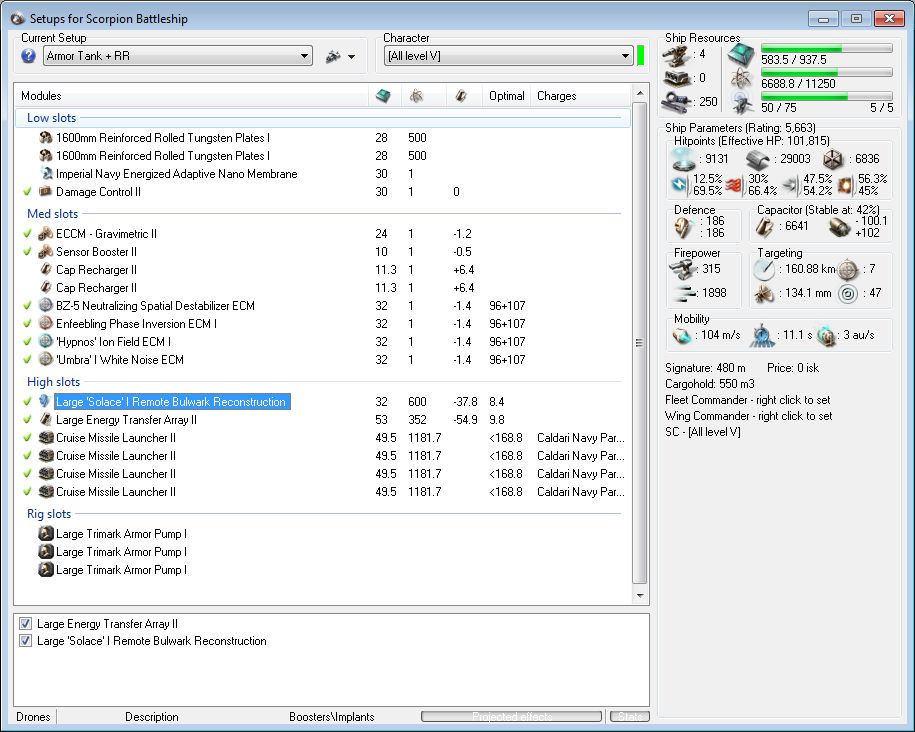Click the 'Hypnos' Ion Field ECM I icon
915x732 pixels.
[x=46, y=341]
